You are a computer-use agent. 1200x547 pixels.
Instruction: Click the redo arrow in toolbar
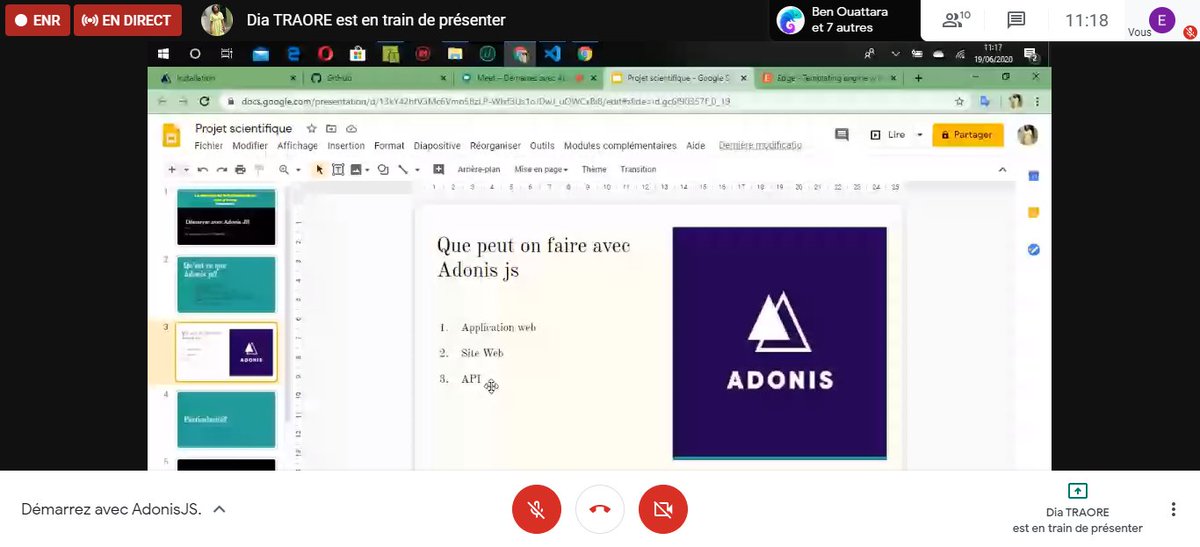tap(222, 170)
